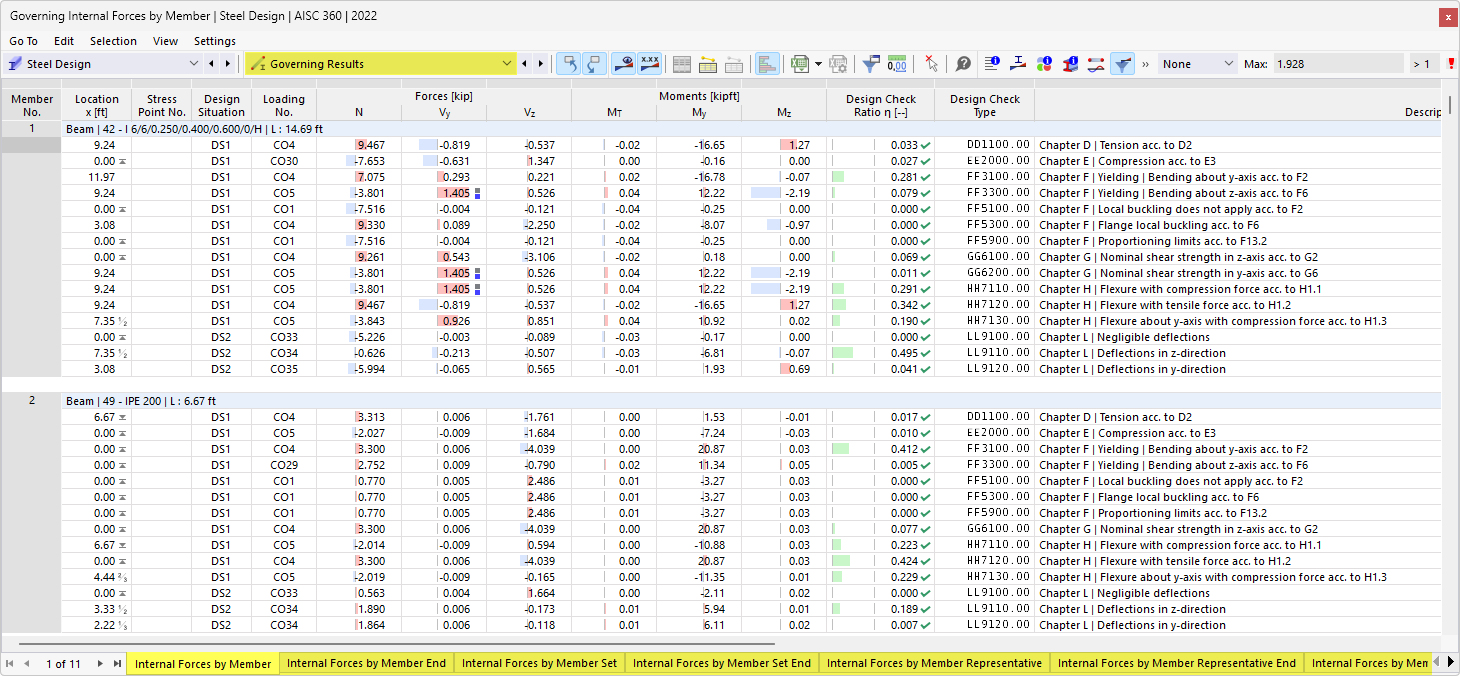The height and width of the screenshot is (676, 1460).
Task: Go to next add-on with right arrow beside Steel Design
Action: tap(228, 64)
